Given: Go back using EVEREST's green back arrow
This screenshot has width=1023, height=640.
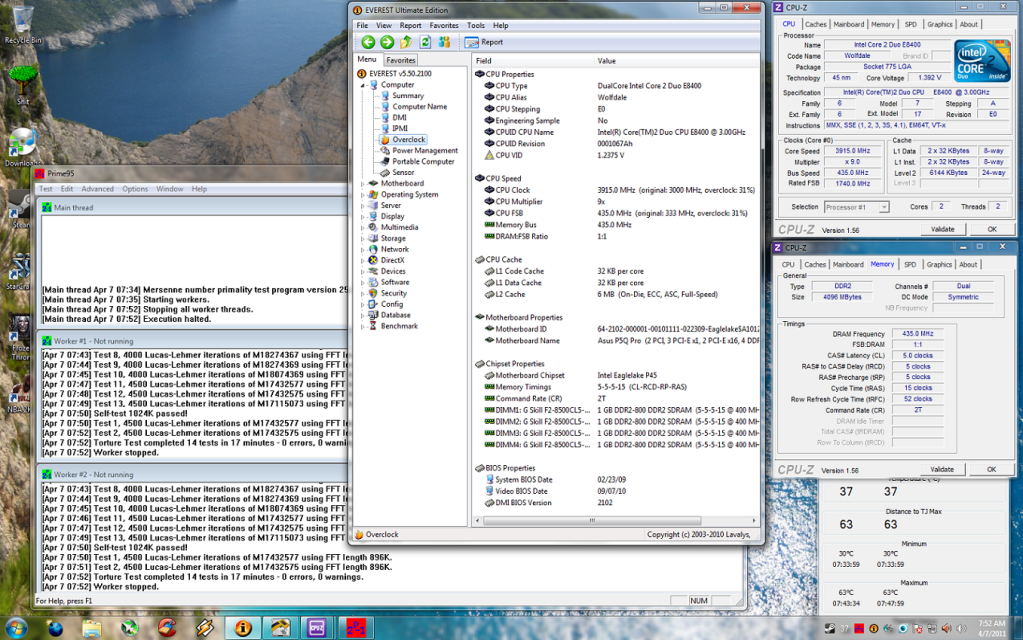Looking at the screenshot, I should (x=368, y=42).
